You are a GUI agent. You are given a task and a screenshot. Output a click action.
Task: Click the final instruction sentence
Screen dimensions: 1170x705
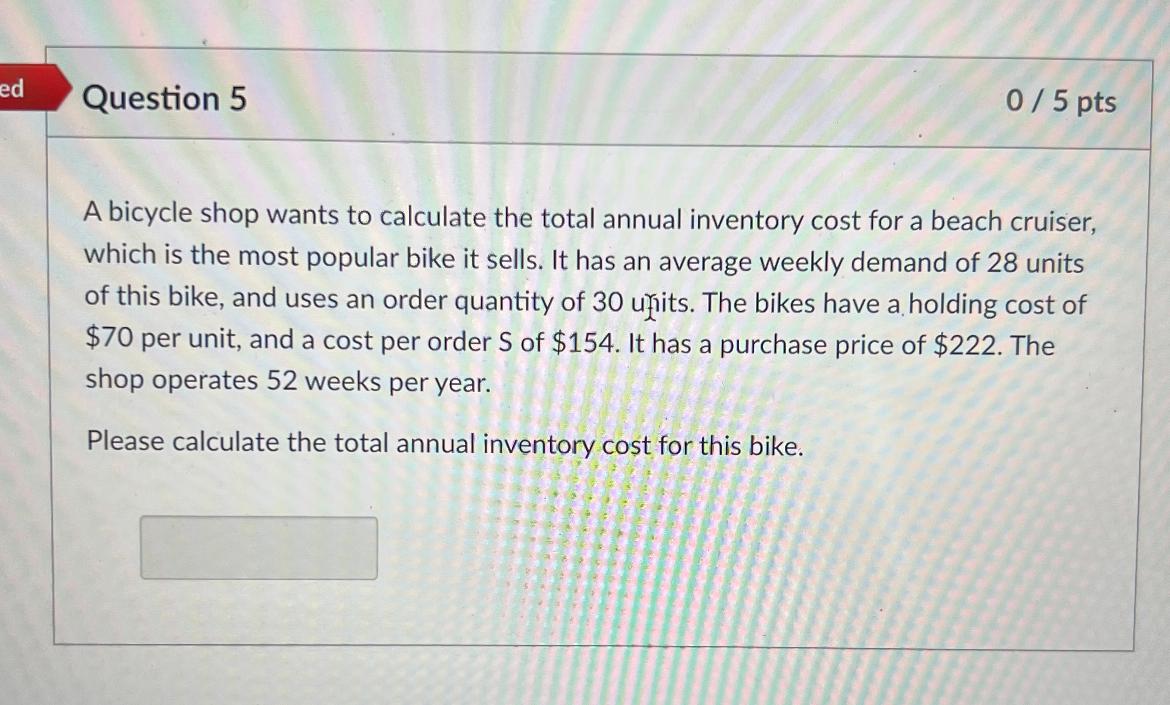[x=443, y=441]
